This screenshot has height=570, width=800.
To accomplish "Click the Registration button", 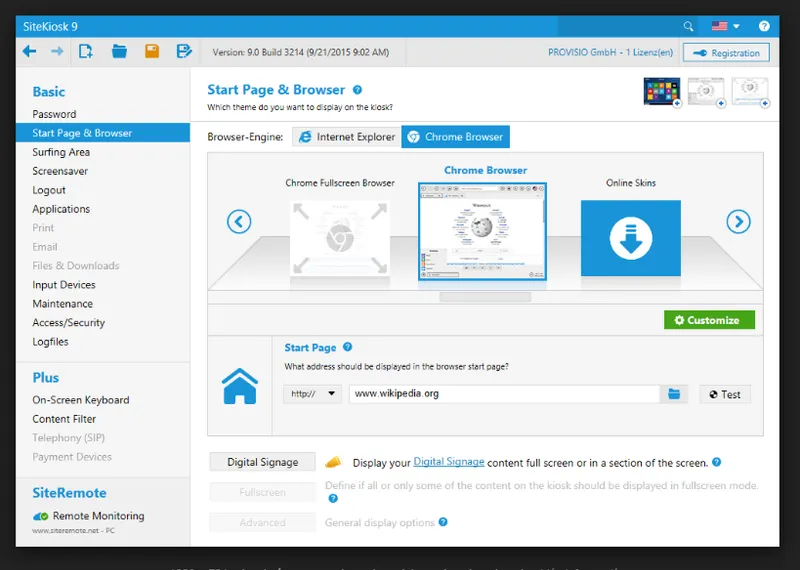I will tap(726, 53).
